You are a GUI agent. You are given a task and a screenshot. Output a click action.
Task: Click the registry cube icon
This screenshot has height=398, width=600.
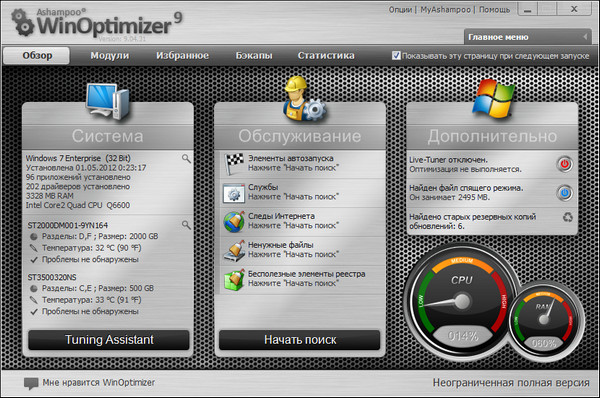(x=234, y=280)
